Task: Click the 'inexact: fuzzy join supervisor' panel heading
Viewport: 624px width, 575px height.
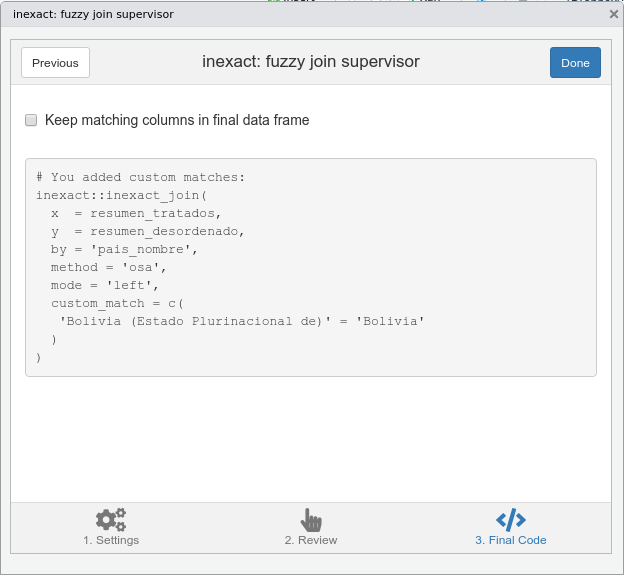Action: pos(311,62)
